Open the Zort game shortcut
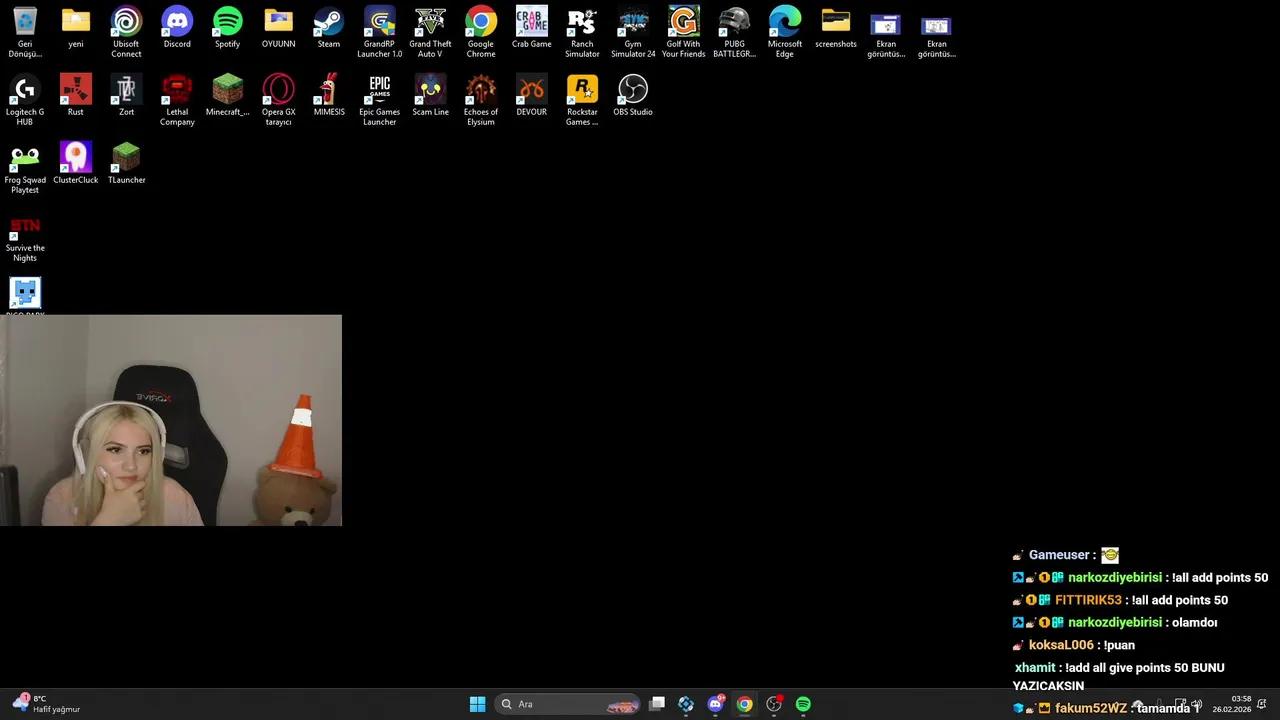The height and width of the screenshot is (720, 1280). tap(126, 96)
